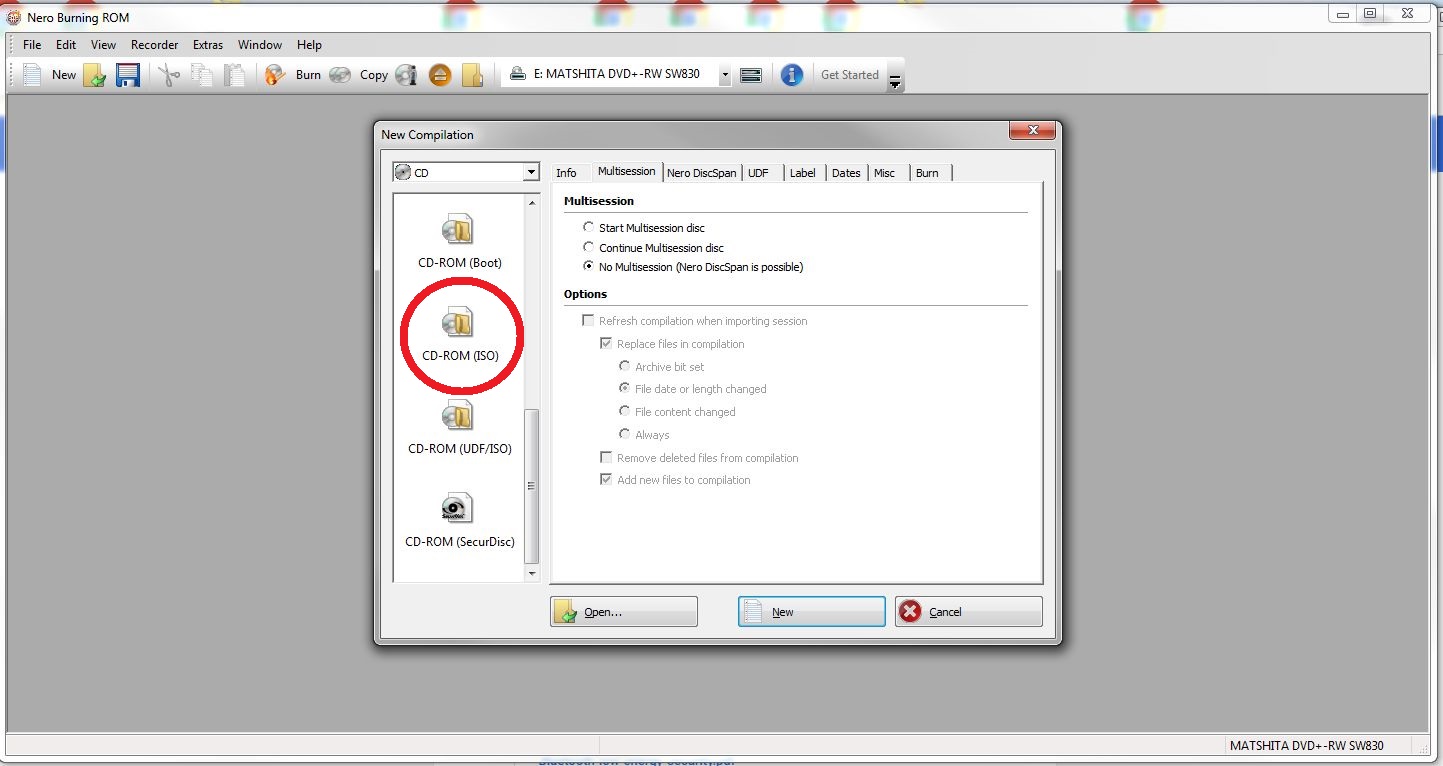Switch to the Burn tab in dialog
This screenshot has height=766, width=1443.
pos(928,173)
